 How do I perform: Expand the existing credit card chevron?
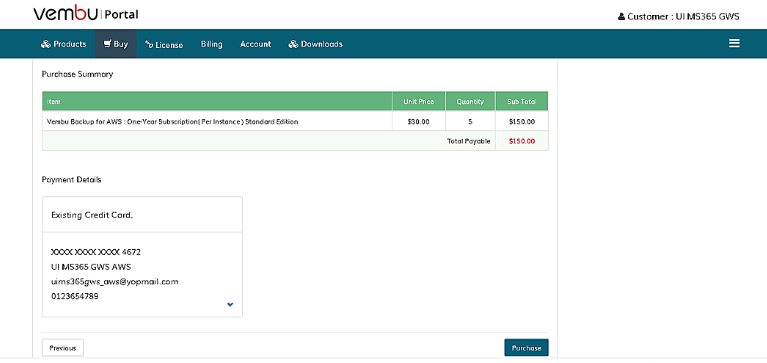point(230,304)
